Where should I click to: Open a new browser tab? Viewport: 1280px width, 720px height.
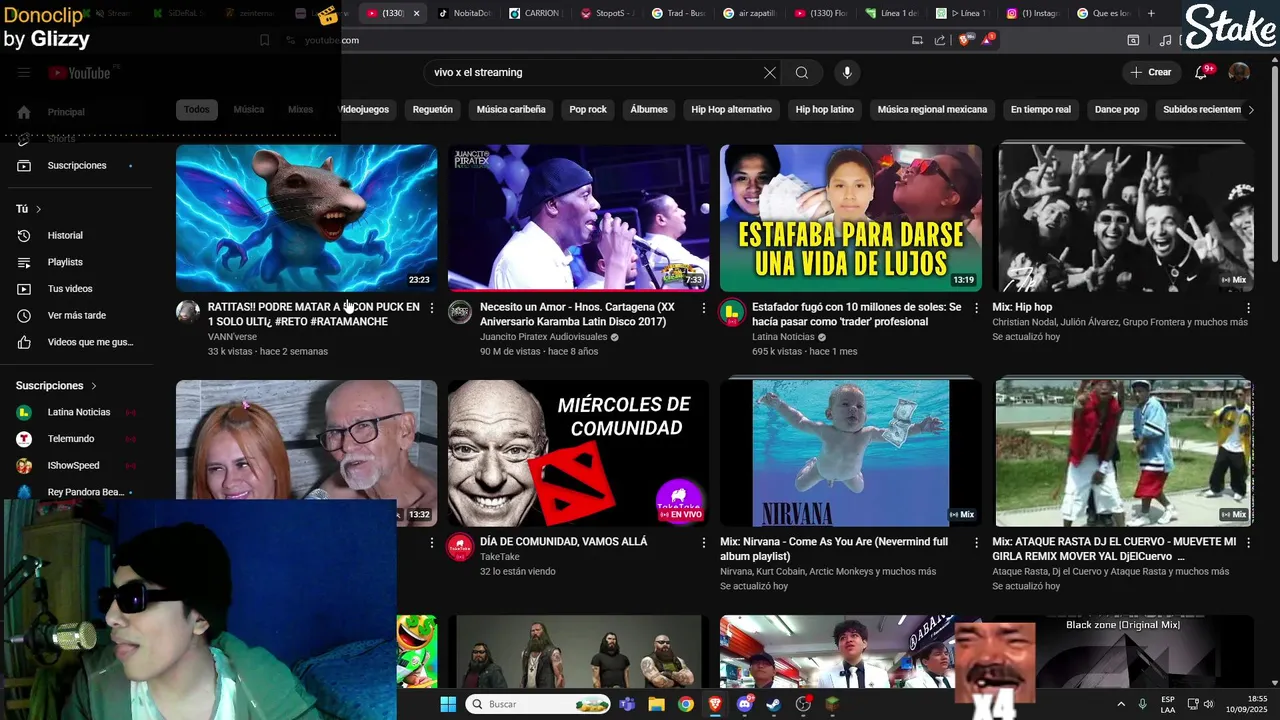pyautogui.click(x=1151, y=13)
